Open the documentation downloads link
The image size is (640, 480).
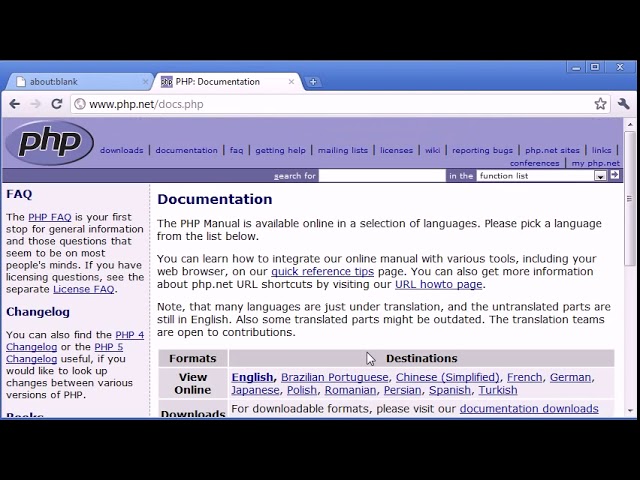529,409
